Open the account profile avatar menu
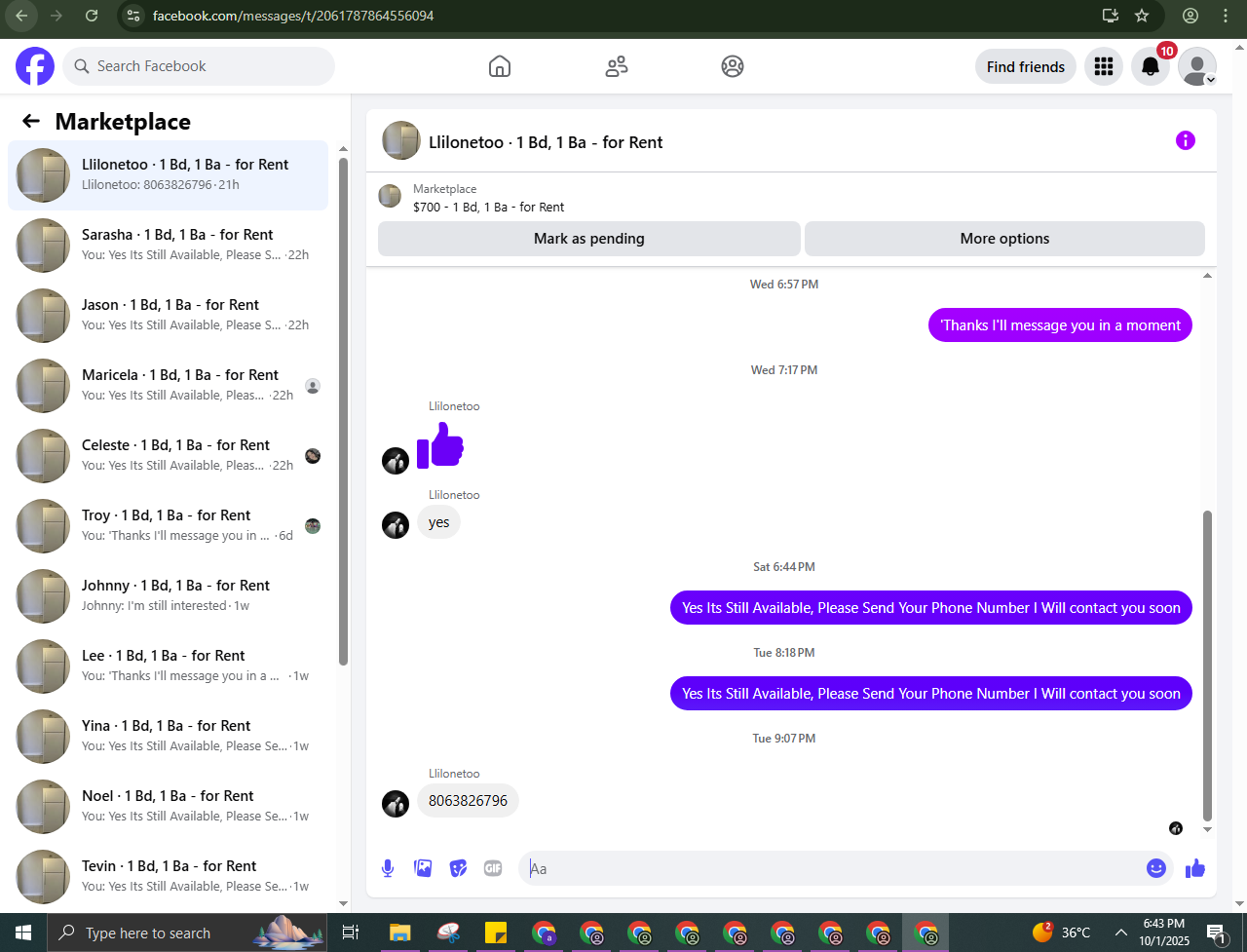The height and width of the screenshot is (952, 1247). [x=1197, y=66]
